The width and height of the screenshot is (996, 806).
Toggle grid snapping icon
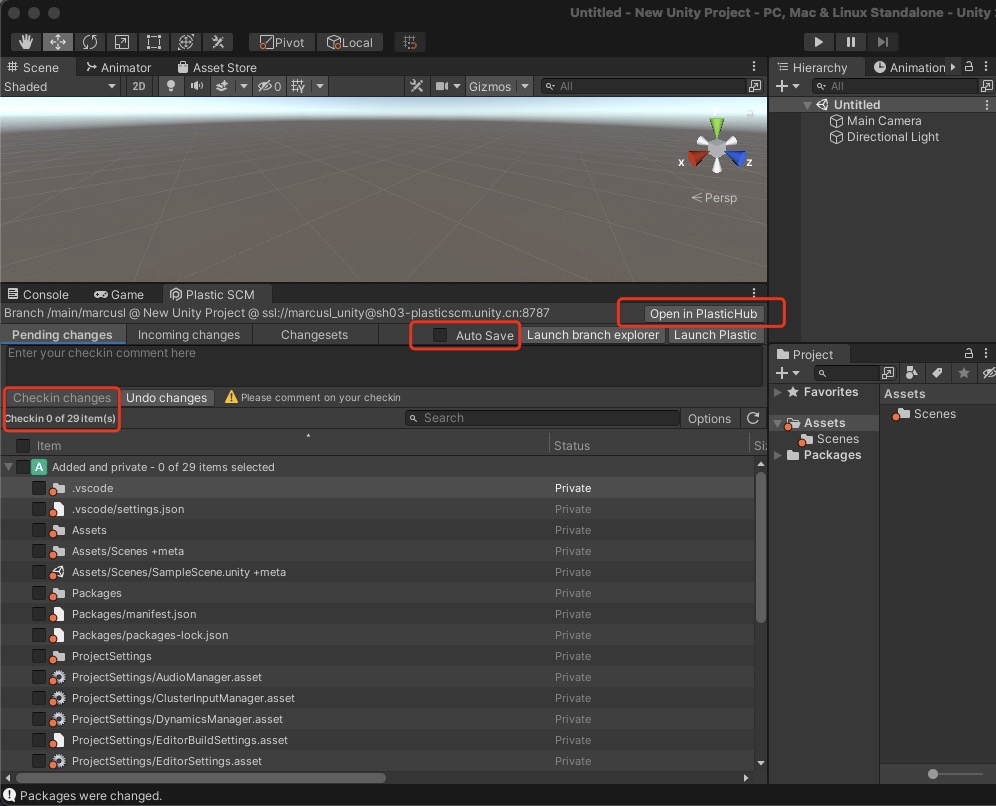[410, 42]
